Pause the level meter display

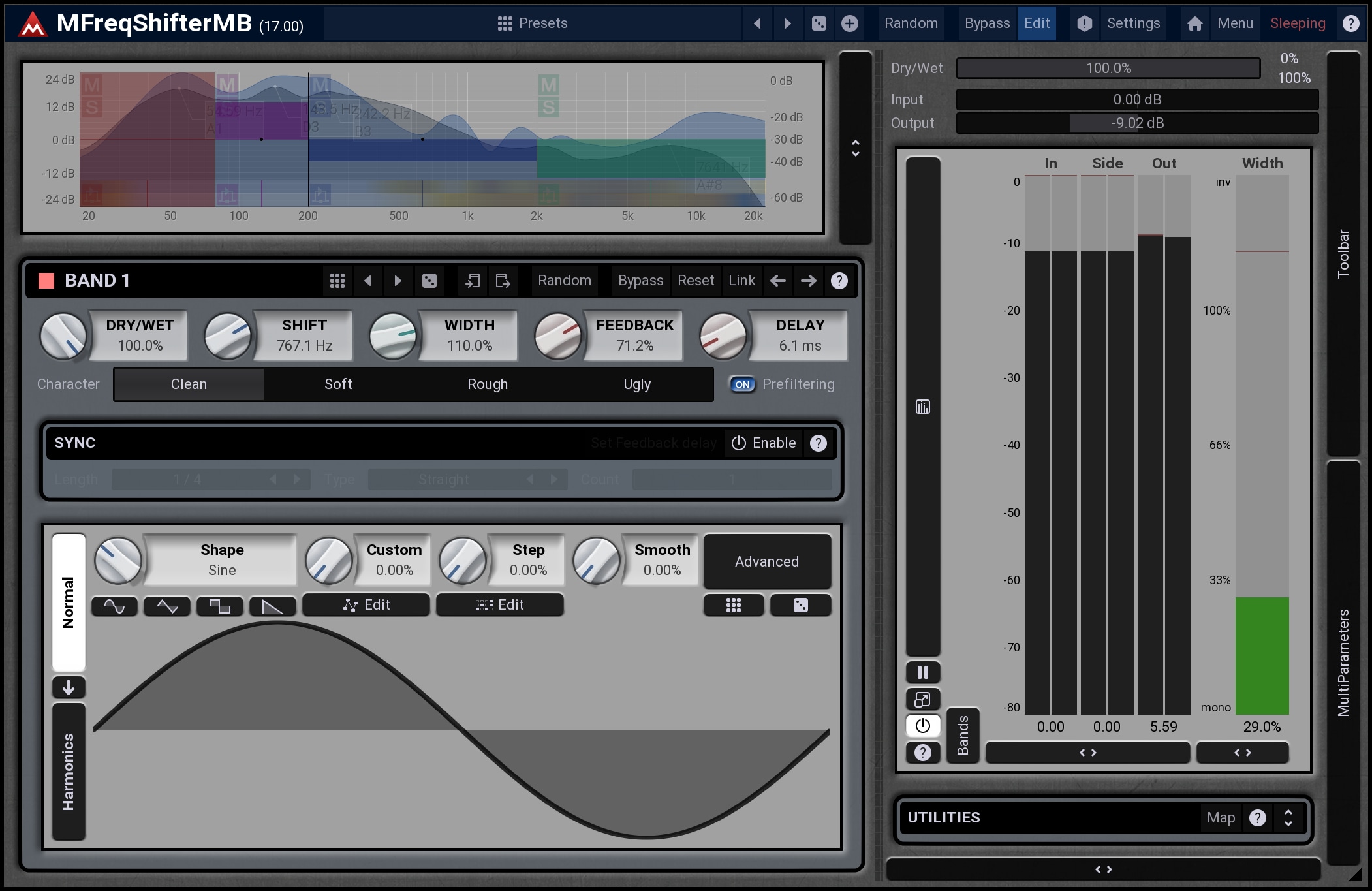pyautogui.click(x=922, y=672)
